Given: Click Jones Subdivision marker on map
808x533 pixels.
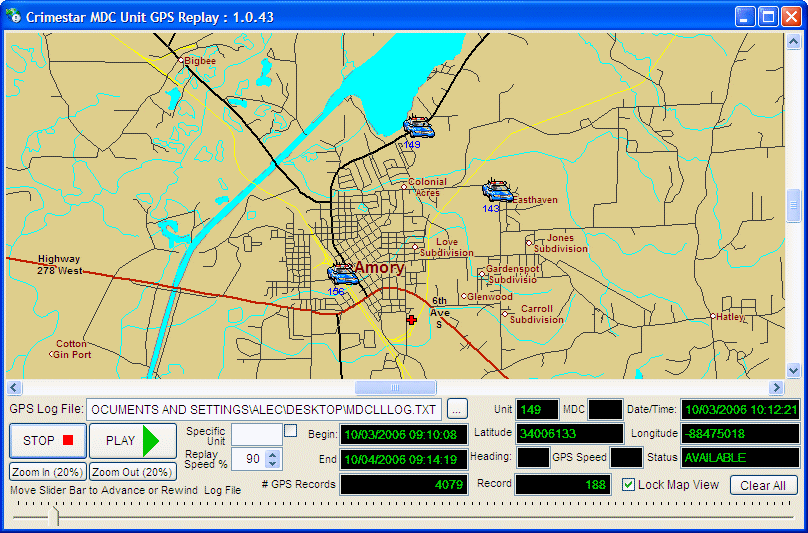Looking at the screenshot, I should (x=529, y=243).
